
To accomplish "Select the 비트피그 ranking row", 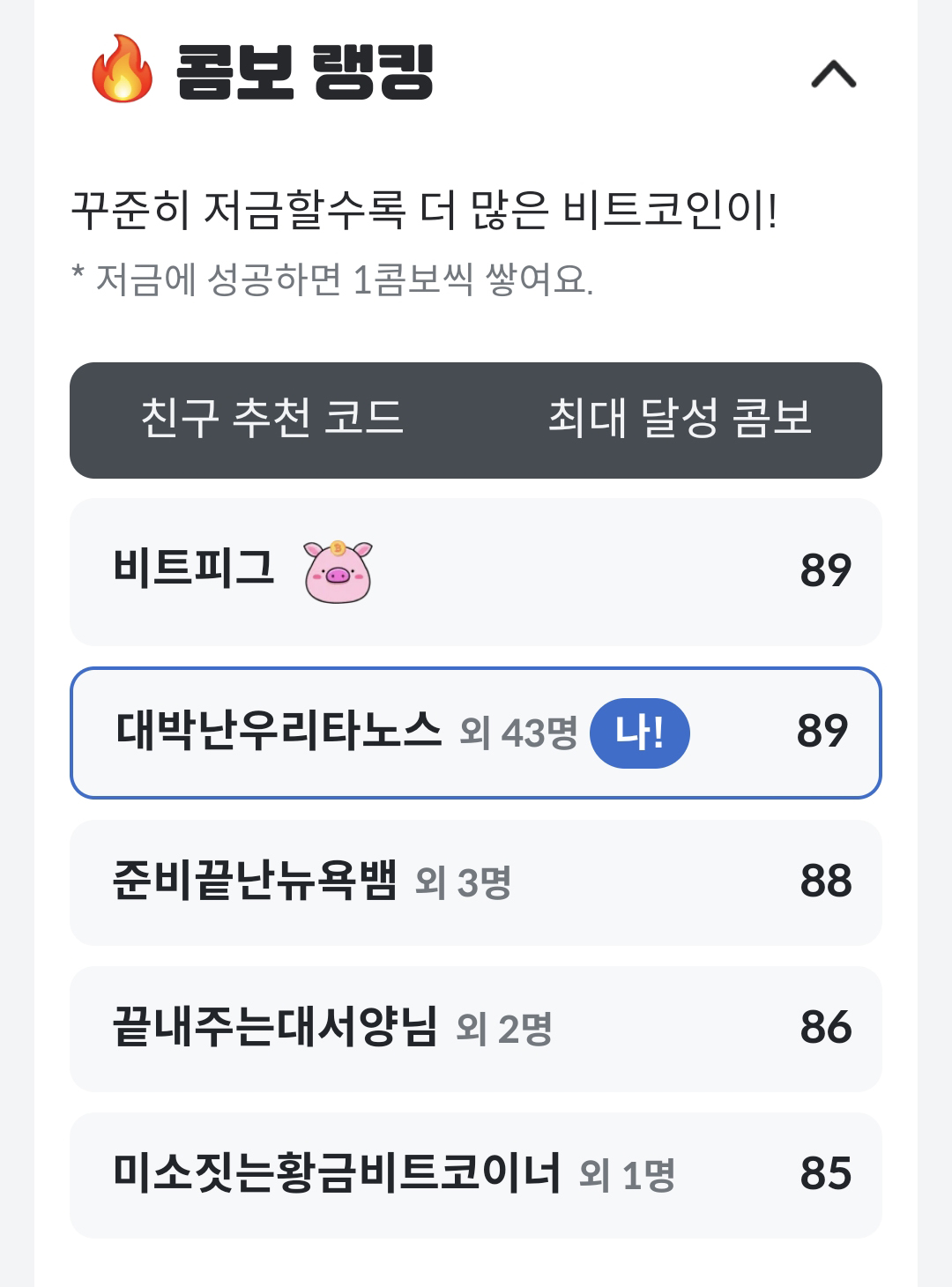I will tap(476, 571).
